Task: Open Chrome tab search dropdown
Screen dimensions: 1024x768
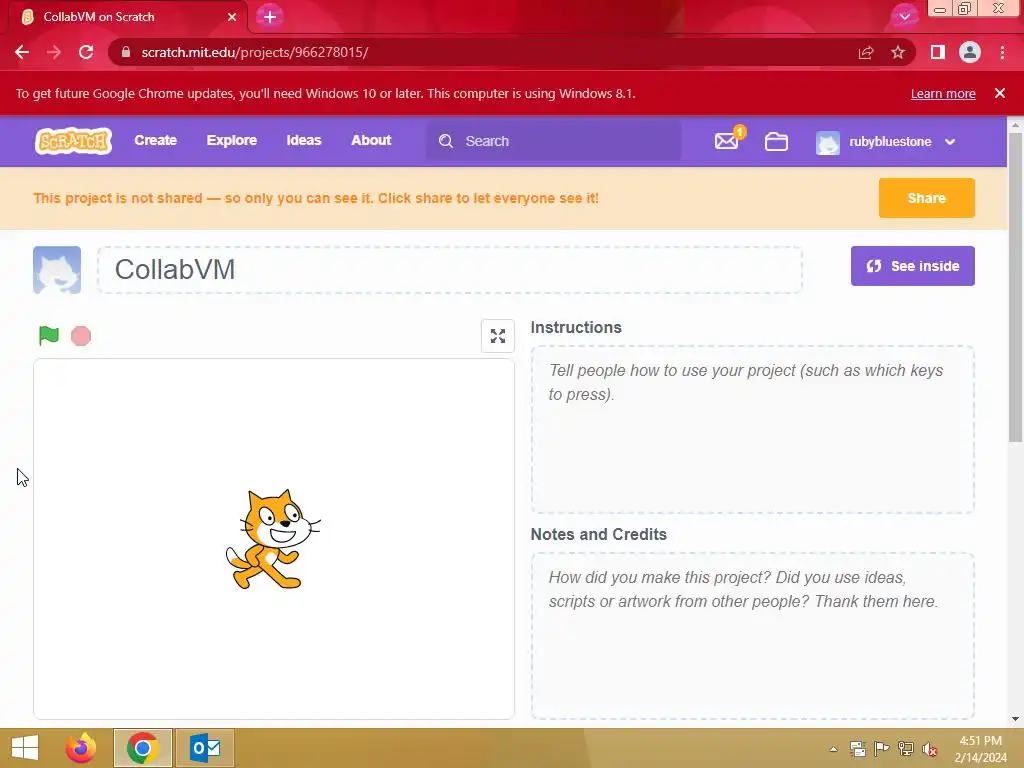Action: pos(904,16)
